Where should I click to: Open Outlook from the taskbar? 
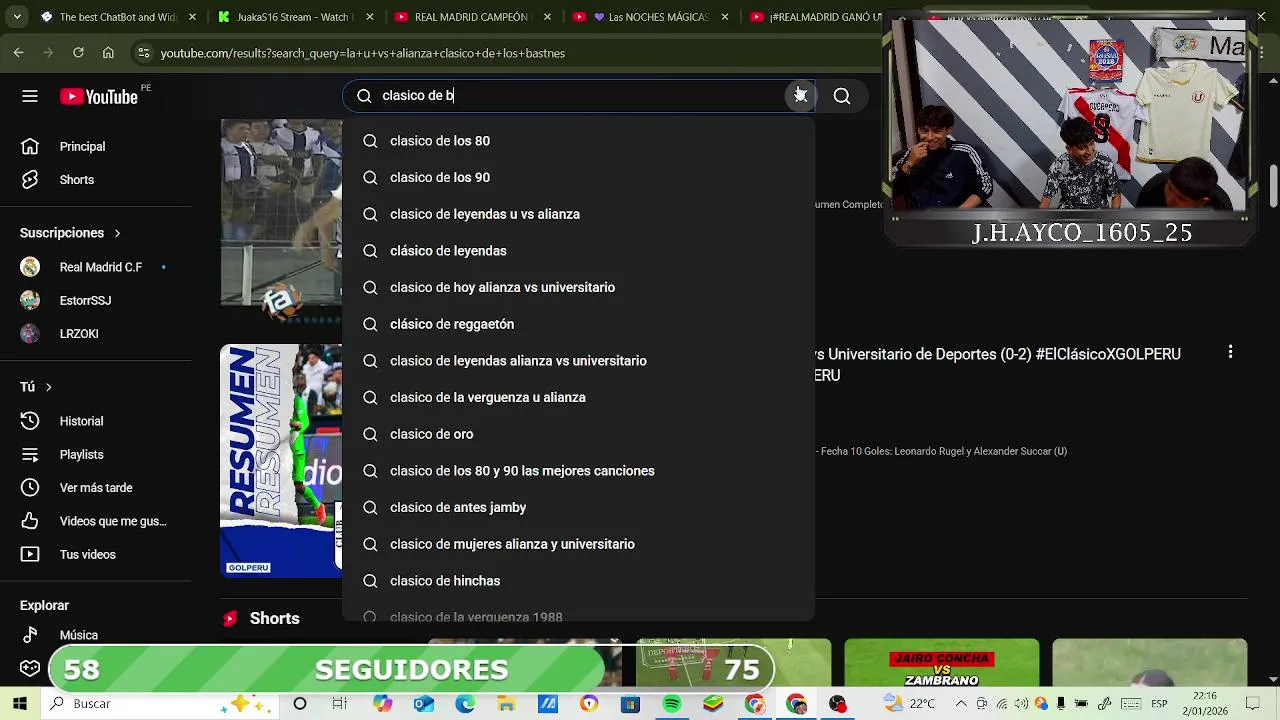[424, 704]
